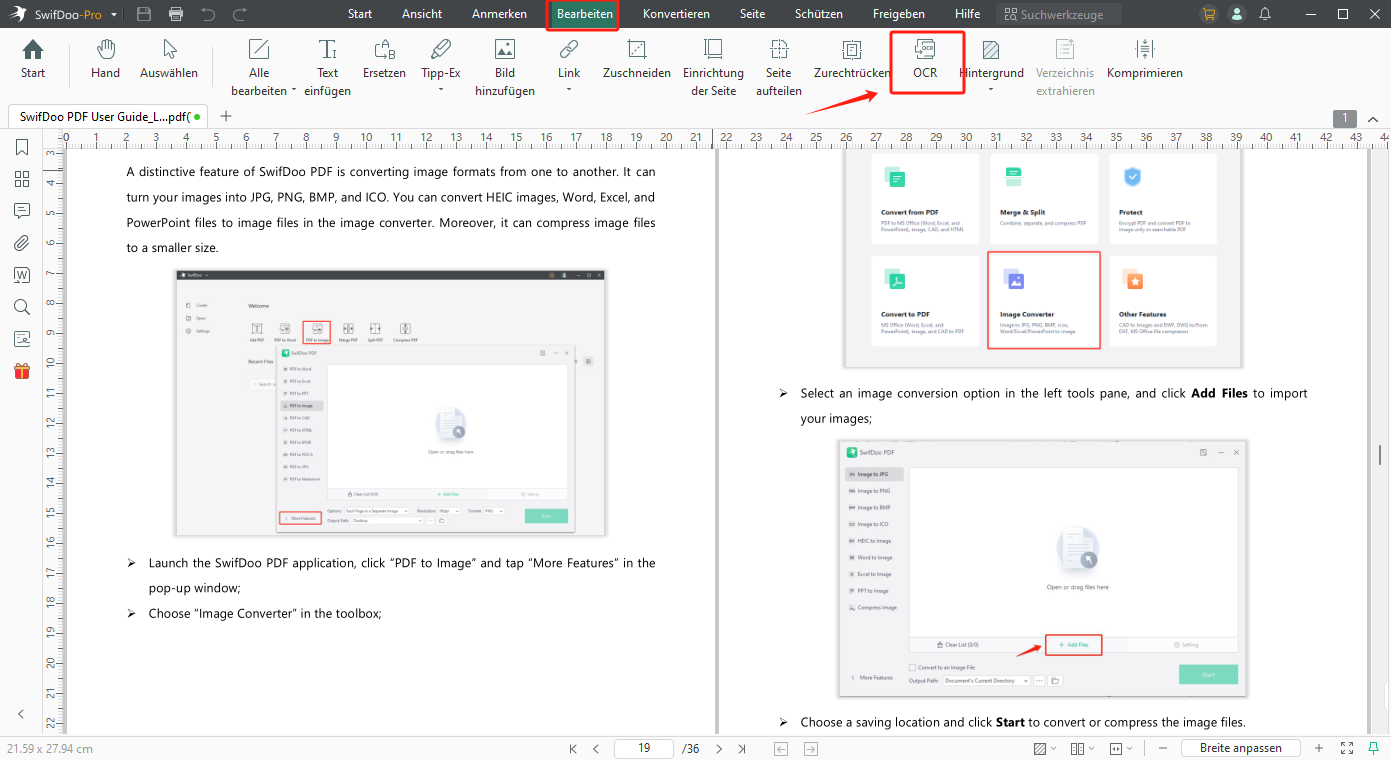Open the attachments paperclip panel
1391x760 pixels.
click(22, 243)
